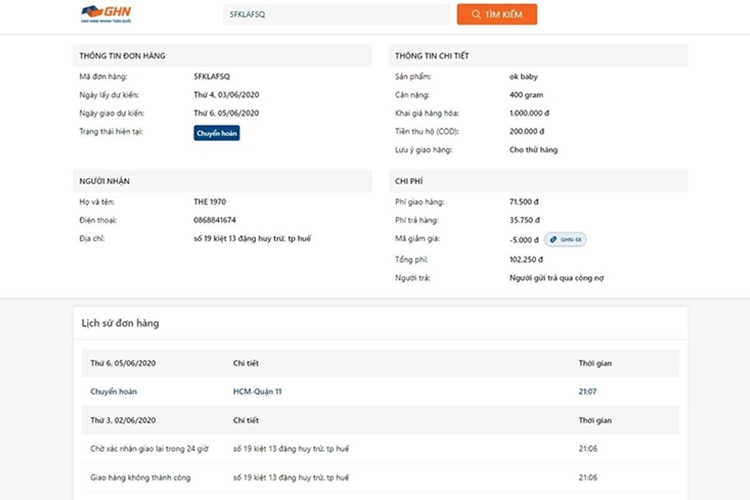Click the GHN-5K discount code tag
750x500 pixels.
(565, 240)
